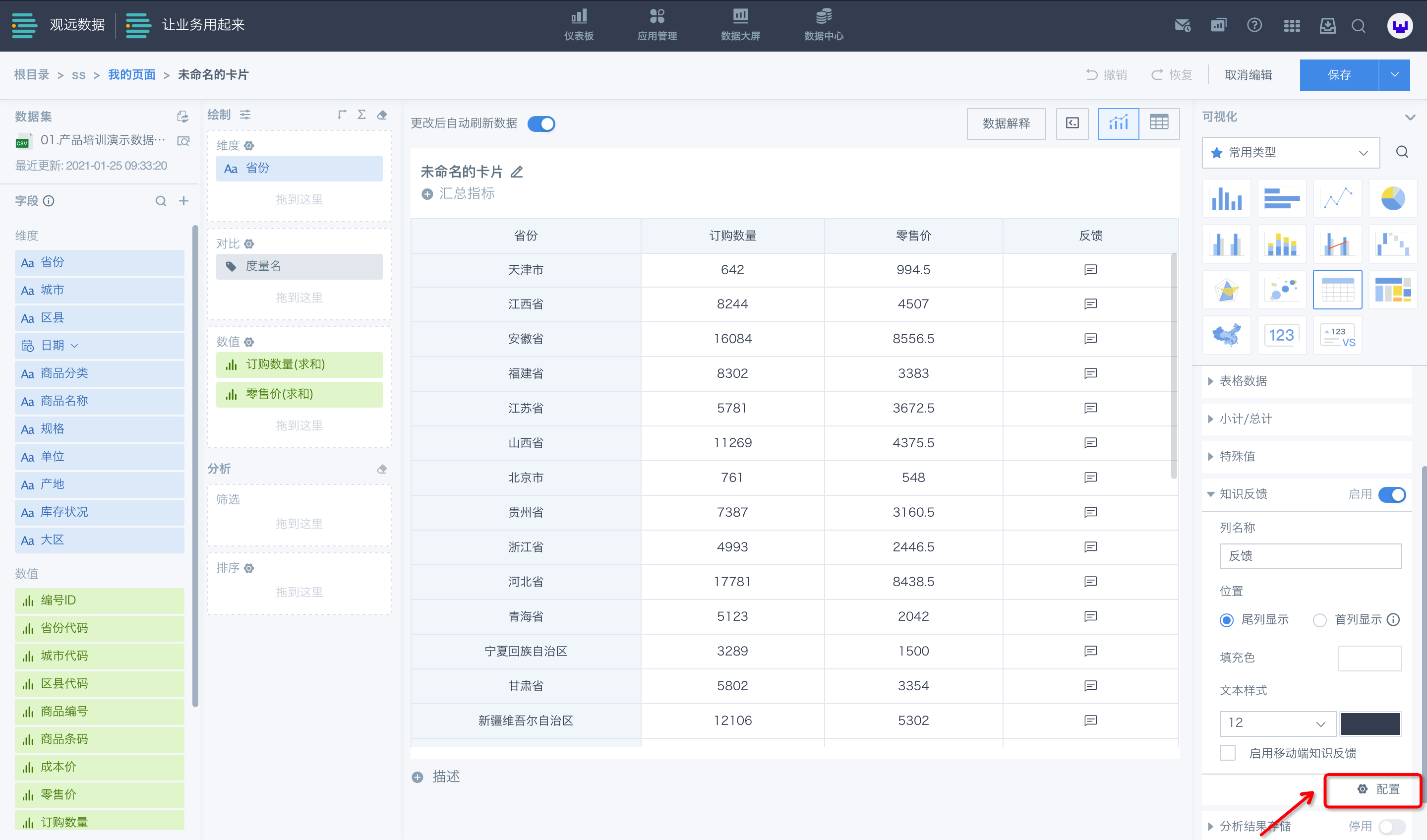Open the 常用类型 chart category dropdown
Viewport: 1427px width, 840px height.
pos(1290,152)
